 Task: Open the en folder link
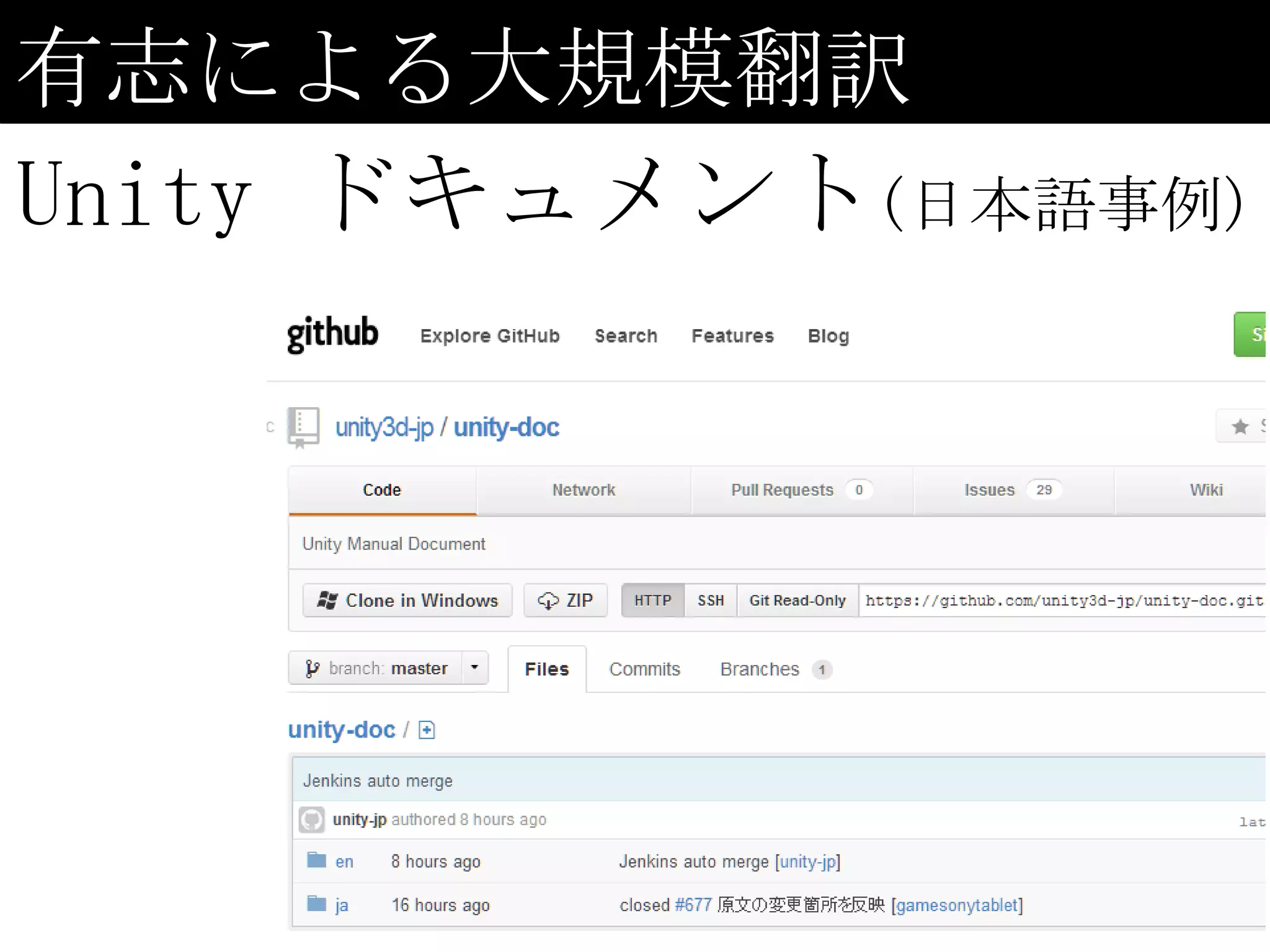pyautogui.click(x=344, y=862)
